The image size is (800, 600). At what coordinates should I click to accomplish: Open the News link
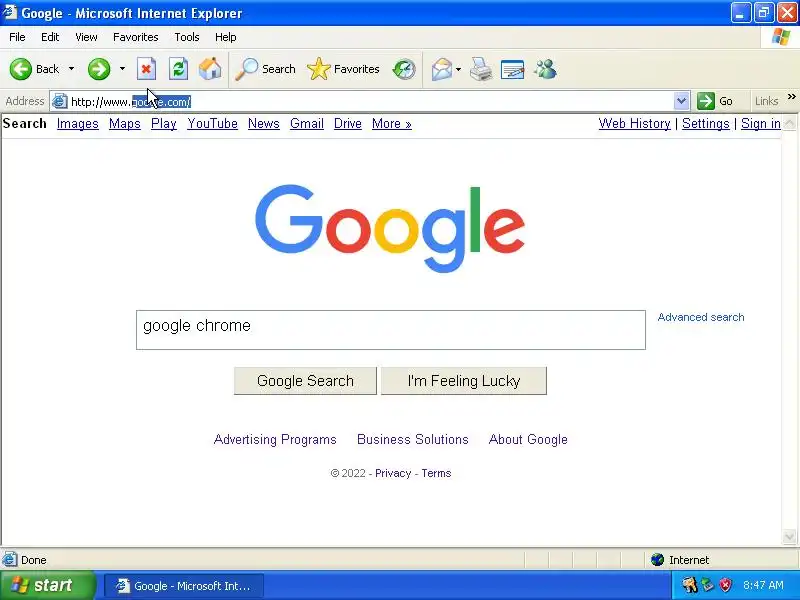(x=264, y=123)
